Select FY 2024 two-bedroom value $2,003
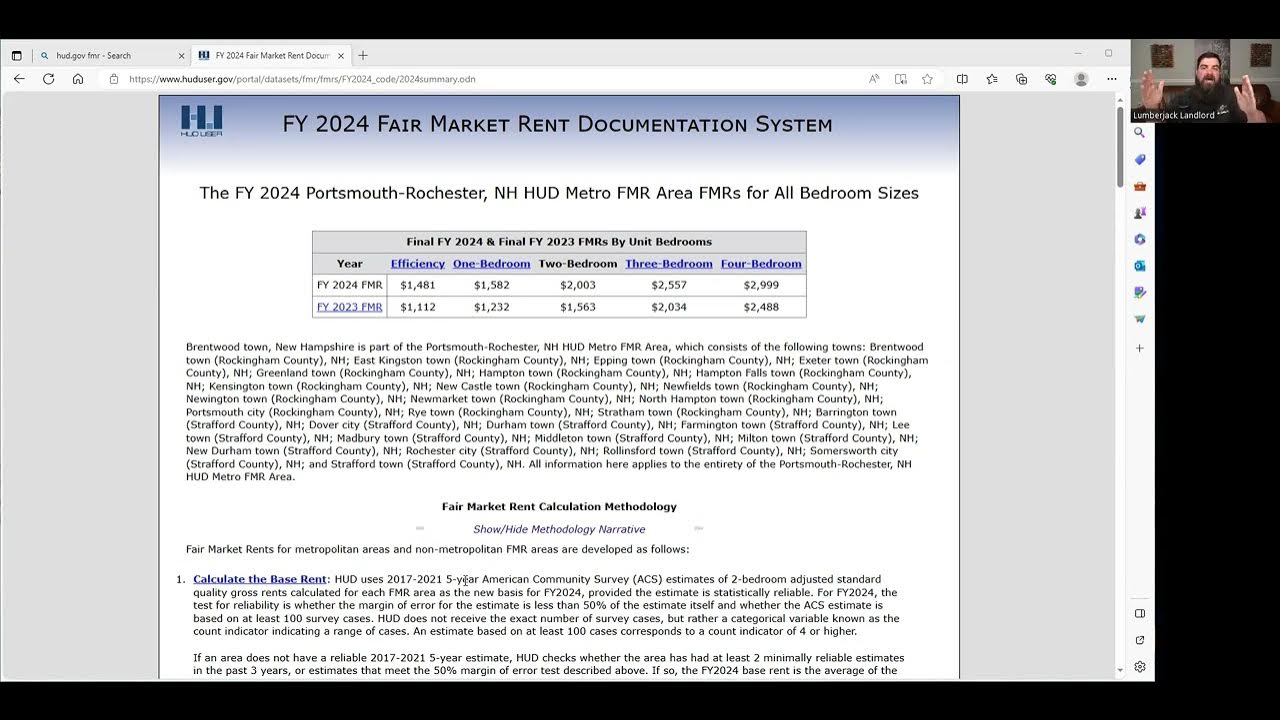 (x=578, y=285)
